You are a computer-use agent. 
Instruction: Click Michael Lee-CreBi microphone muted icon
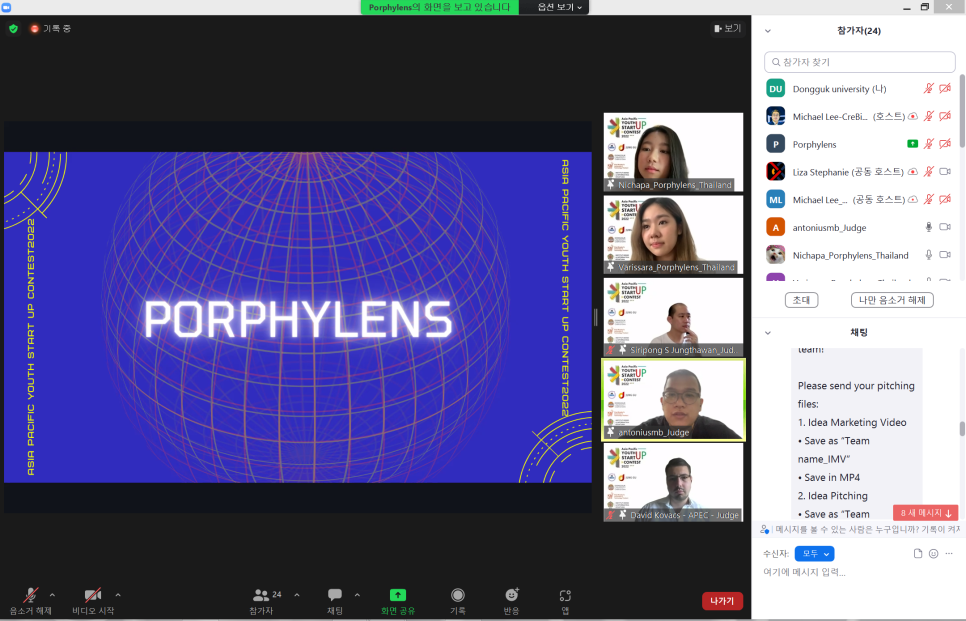[x=928, y=116]
